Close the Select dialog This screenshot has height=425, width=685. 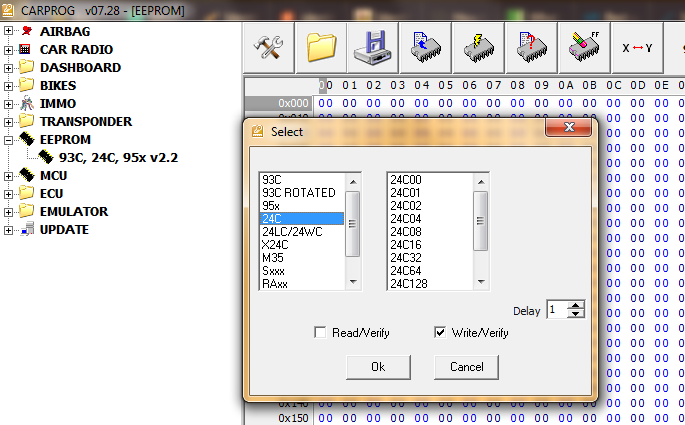[569, 127]
